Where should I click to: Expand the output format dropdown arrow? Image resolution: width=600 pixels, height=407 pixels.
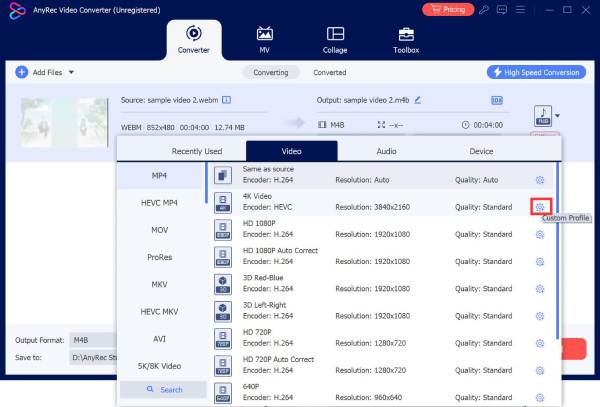click(x=558, y=116)
